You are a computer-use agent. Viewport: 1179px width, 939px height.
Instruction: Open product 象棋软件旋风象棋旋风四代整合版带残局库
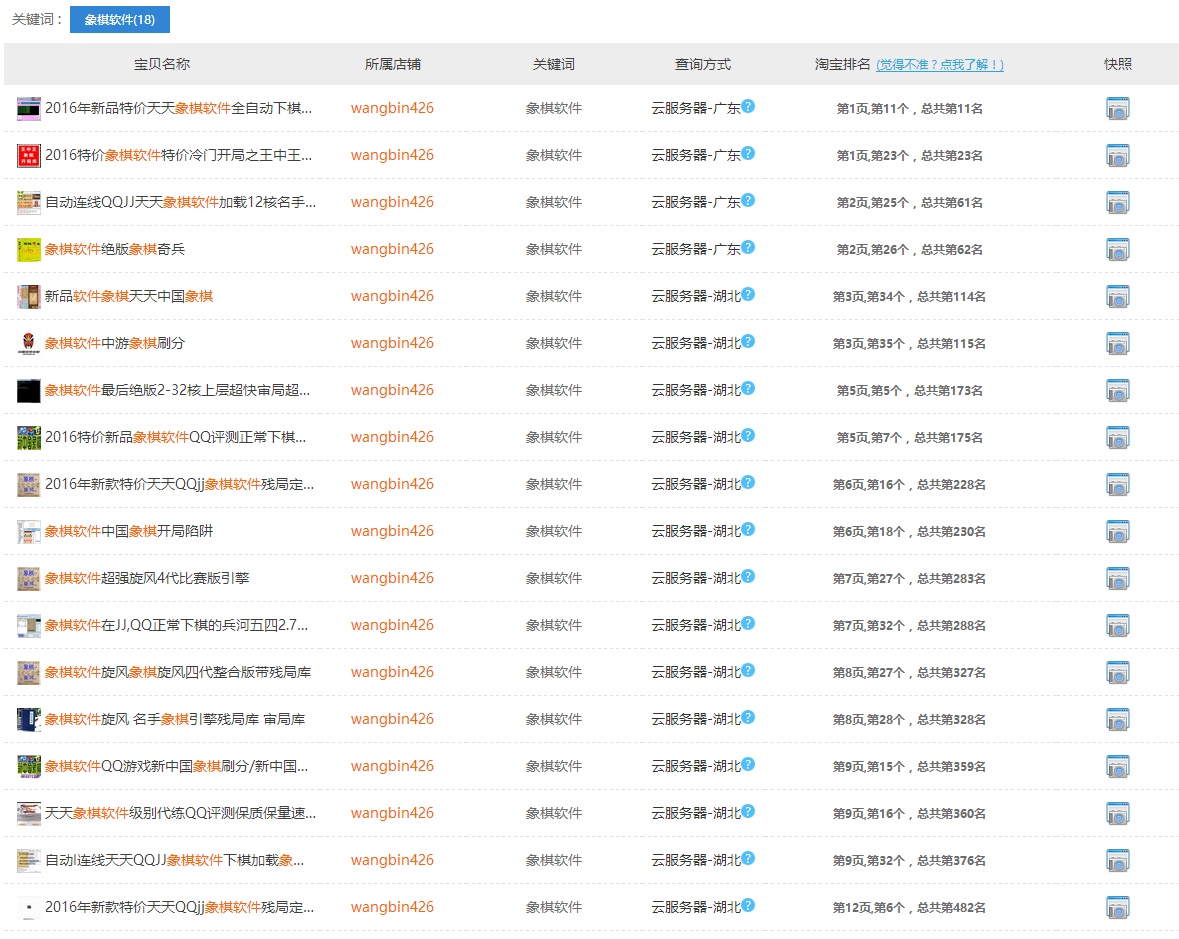tap(178, 672)
